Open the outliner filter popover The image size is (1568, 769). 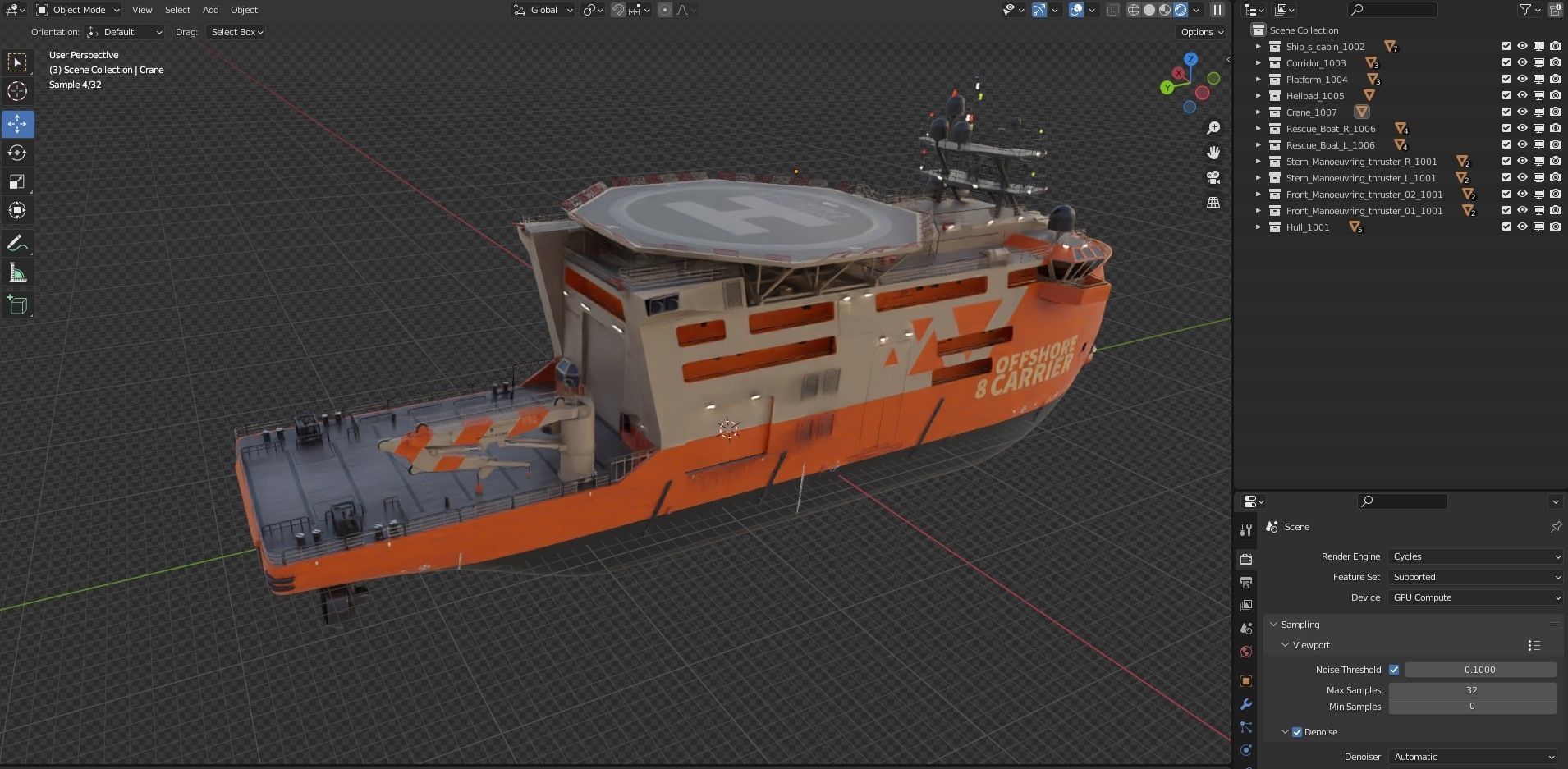pos(1529,10)
